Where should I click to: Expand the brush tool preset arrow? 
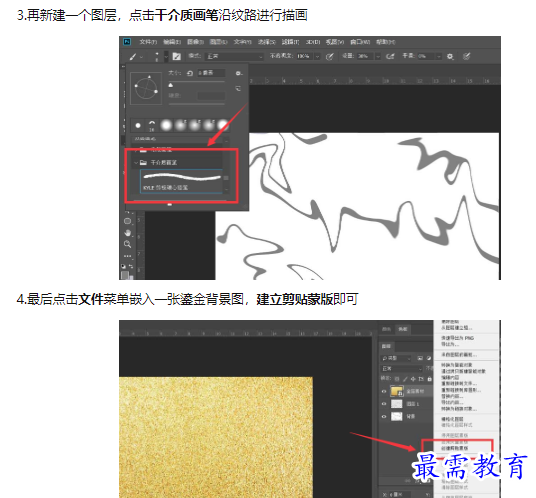(142, 57)
